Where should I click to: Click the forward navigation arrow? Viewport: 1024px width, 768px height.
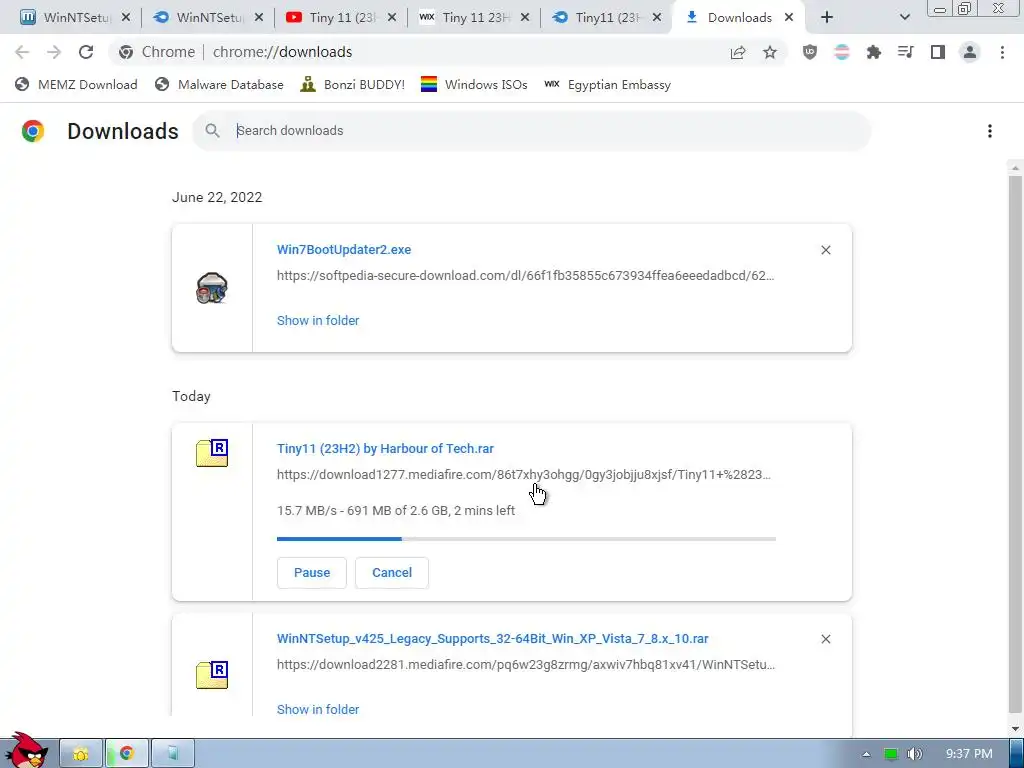point(54,52)
